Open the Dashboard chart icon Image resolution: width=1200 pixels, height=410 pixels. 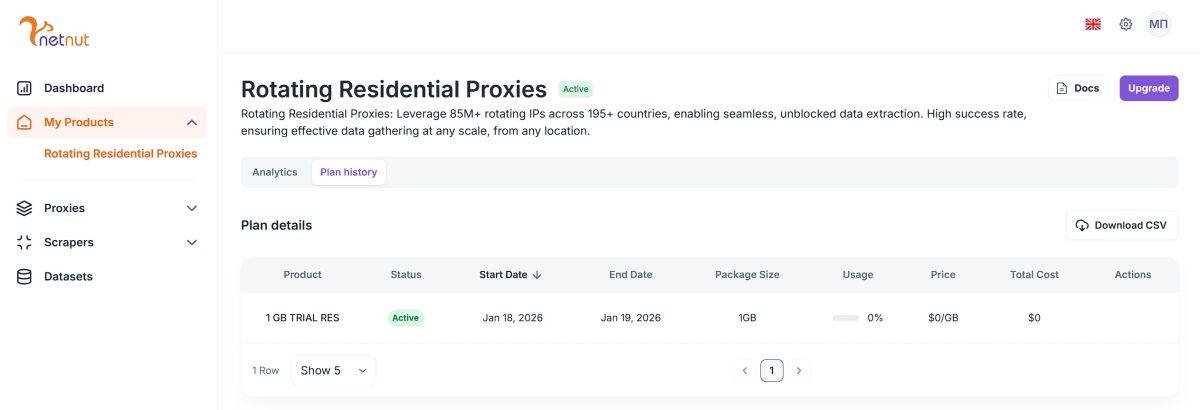(25, 88)
